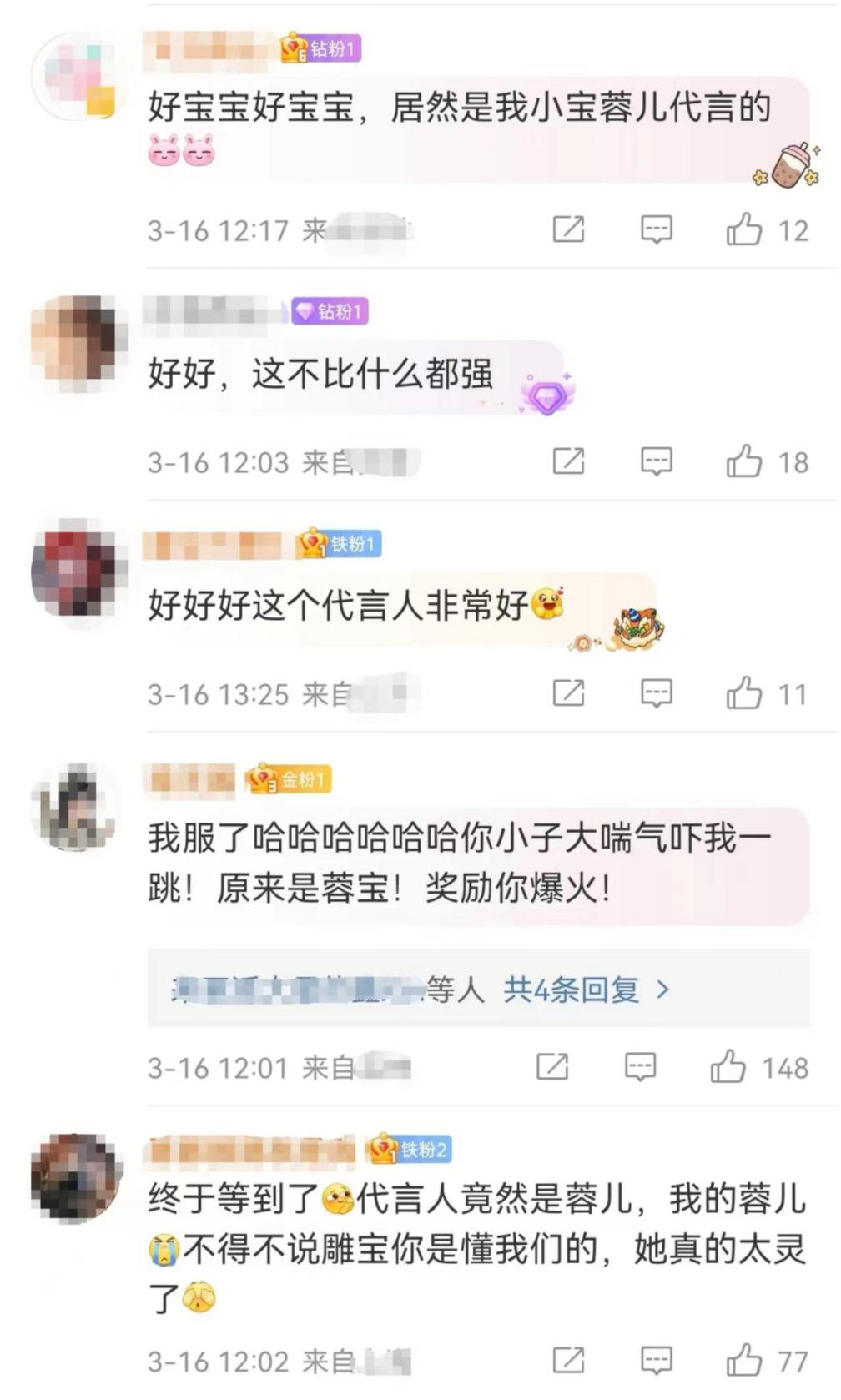
Task: Expand 共4条回复 replies
Action: 572,990
